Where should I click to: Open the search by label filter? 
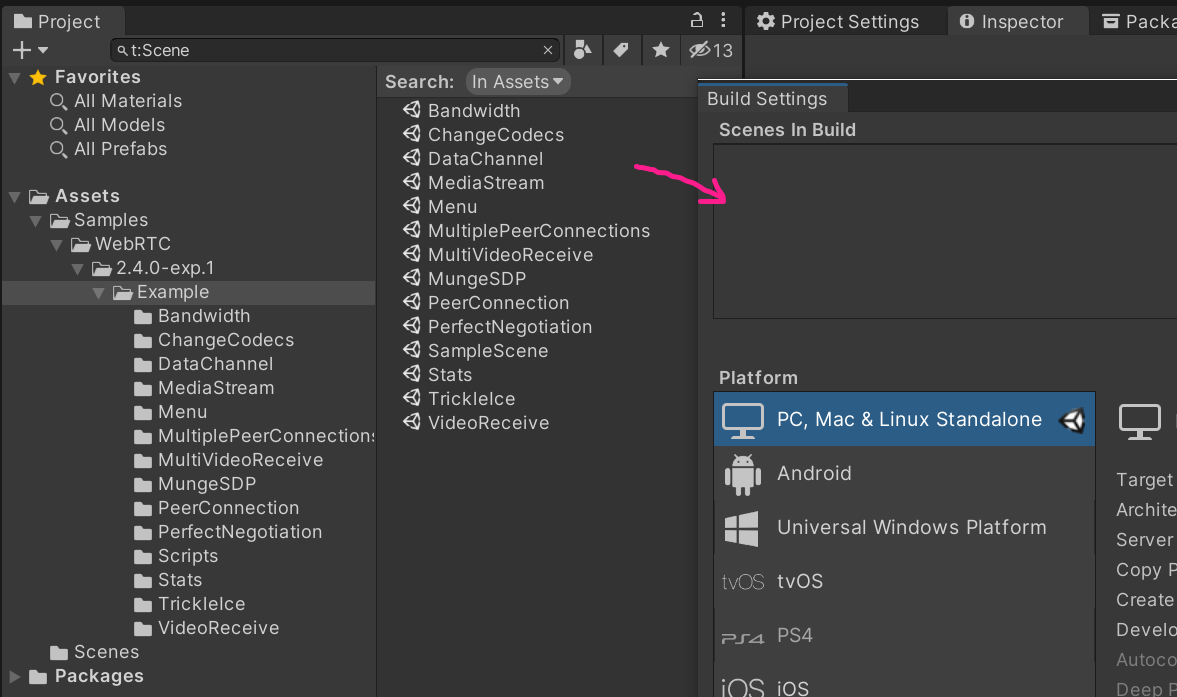[x=621, y=49]
